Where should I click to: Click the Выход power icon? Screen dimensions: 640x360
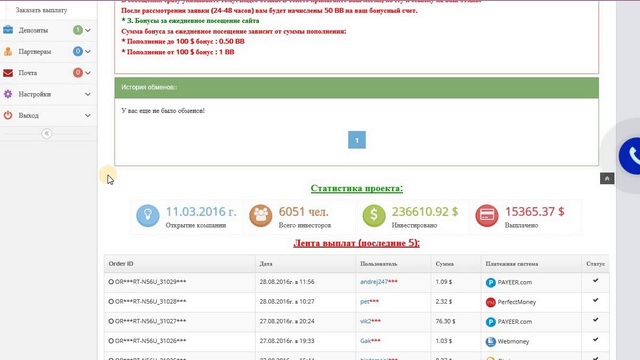[8, 116]
